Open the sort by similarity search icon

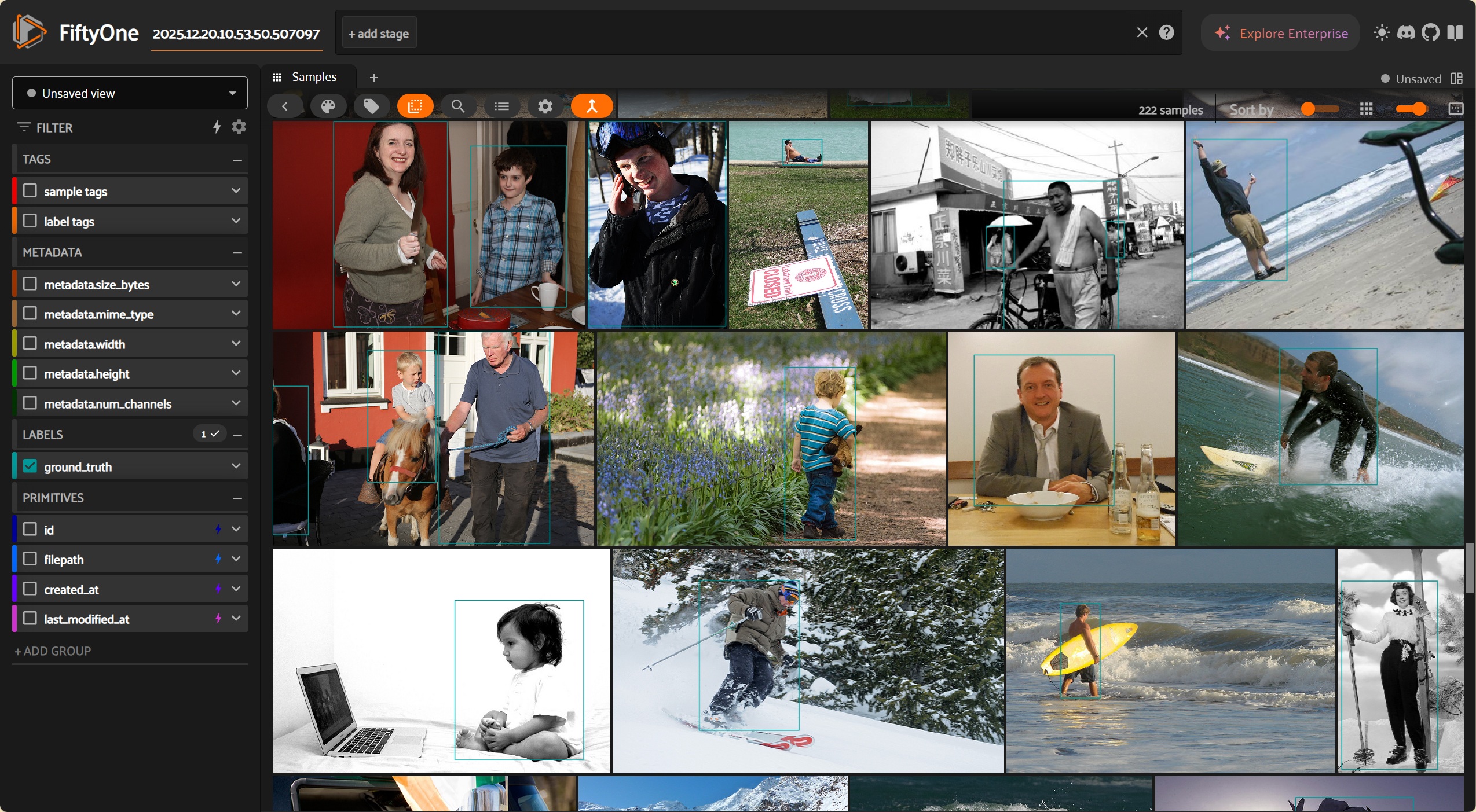[x=458, y=106]
